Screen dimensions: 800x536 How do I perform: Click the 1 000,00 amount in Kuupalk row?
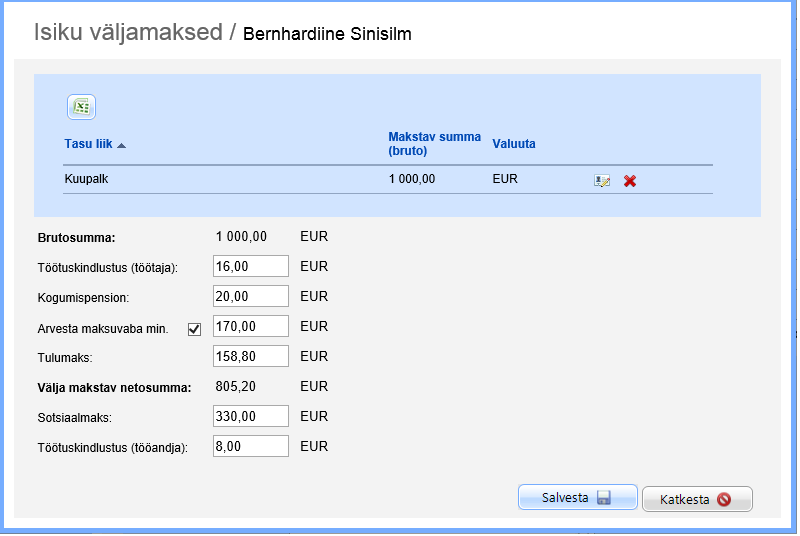(x=412, y=180)
